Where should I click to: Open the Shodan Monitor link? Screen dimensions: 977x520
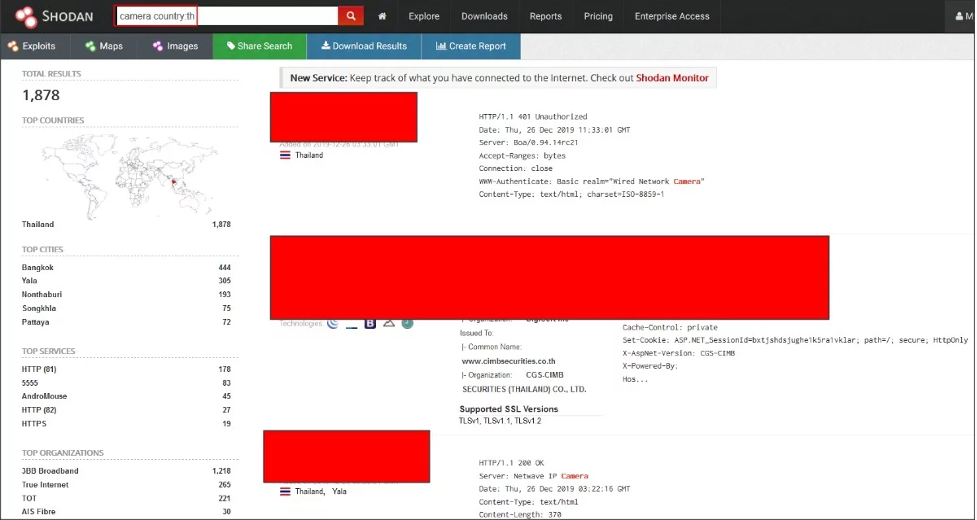point(672,78)
